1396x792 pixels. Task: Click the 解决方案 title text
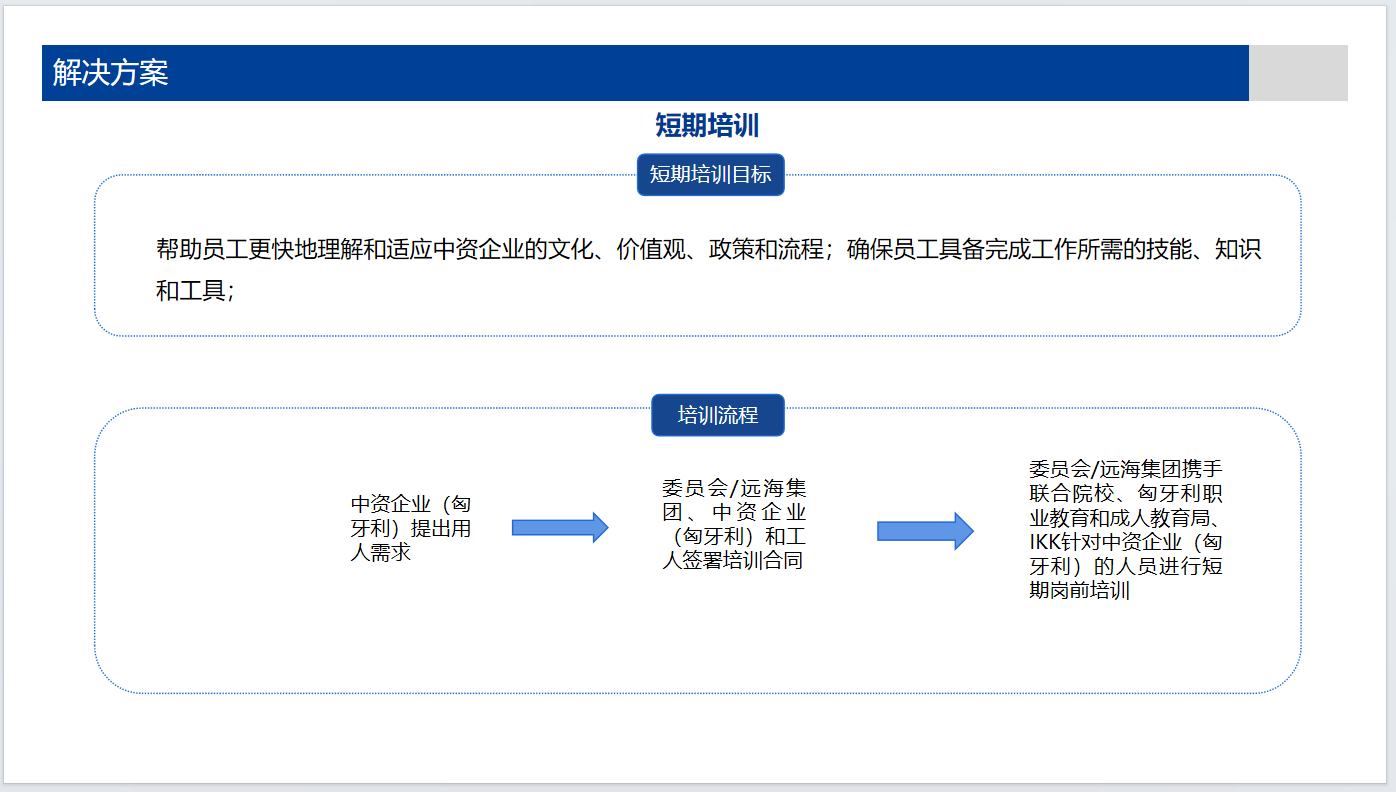(110, 73)
